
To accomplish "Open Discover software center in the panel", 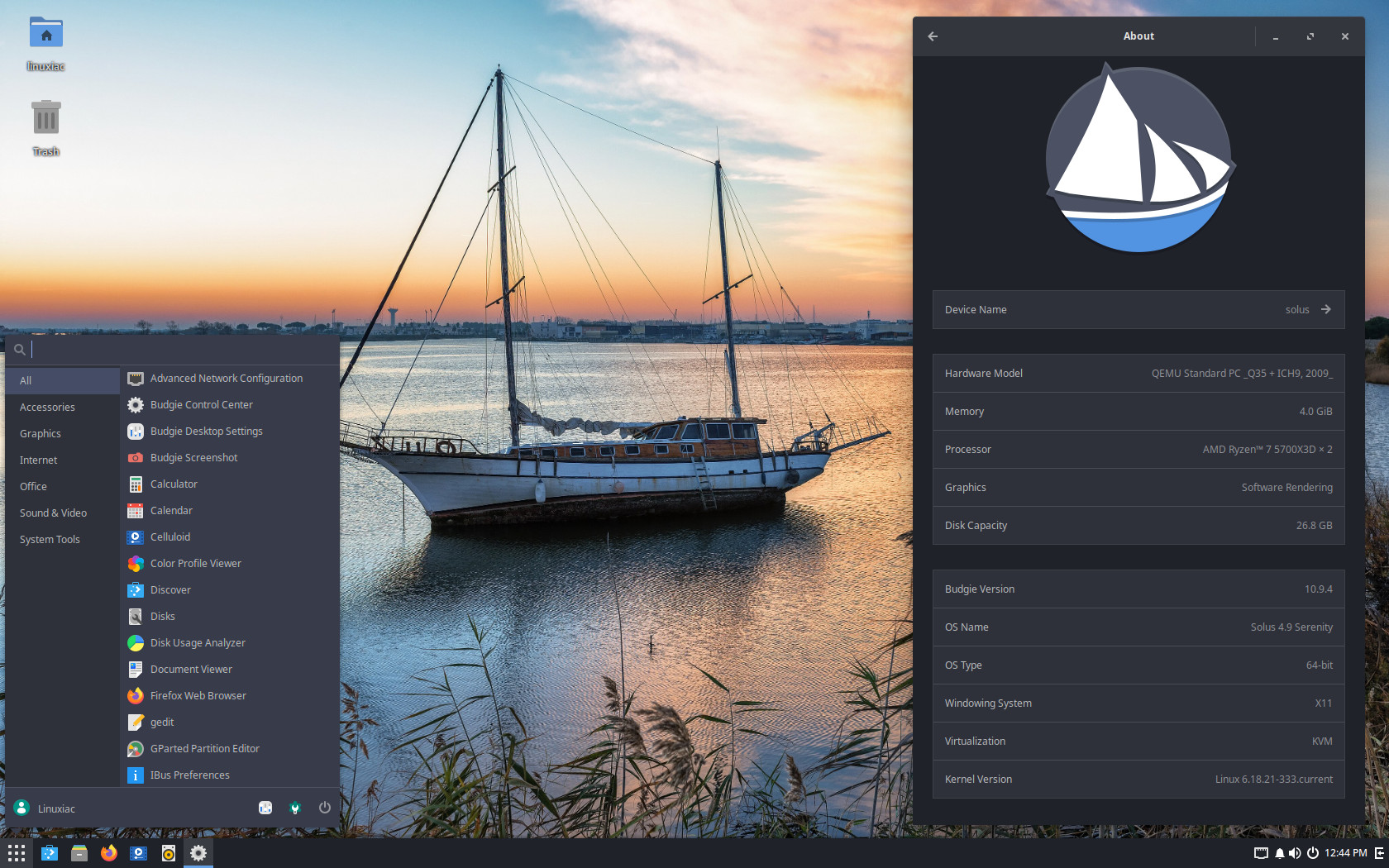I will [x=50, y=853].
